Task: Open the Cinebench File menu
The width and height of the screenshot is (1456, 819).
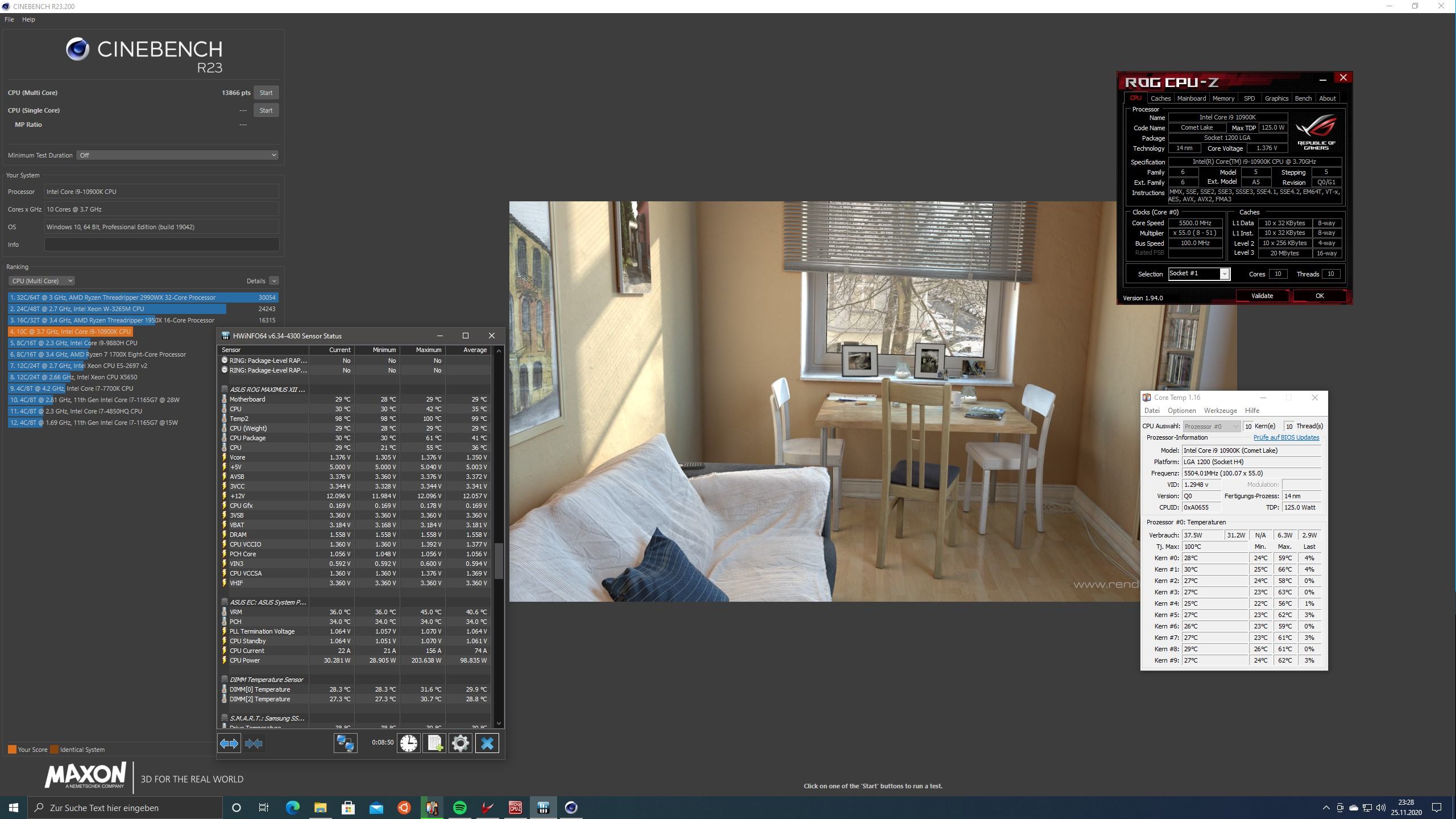Action: pos(9,19)
